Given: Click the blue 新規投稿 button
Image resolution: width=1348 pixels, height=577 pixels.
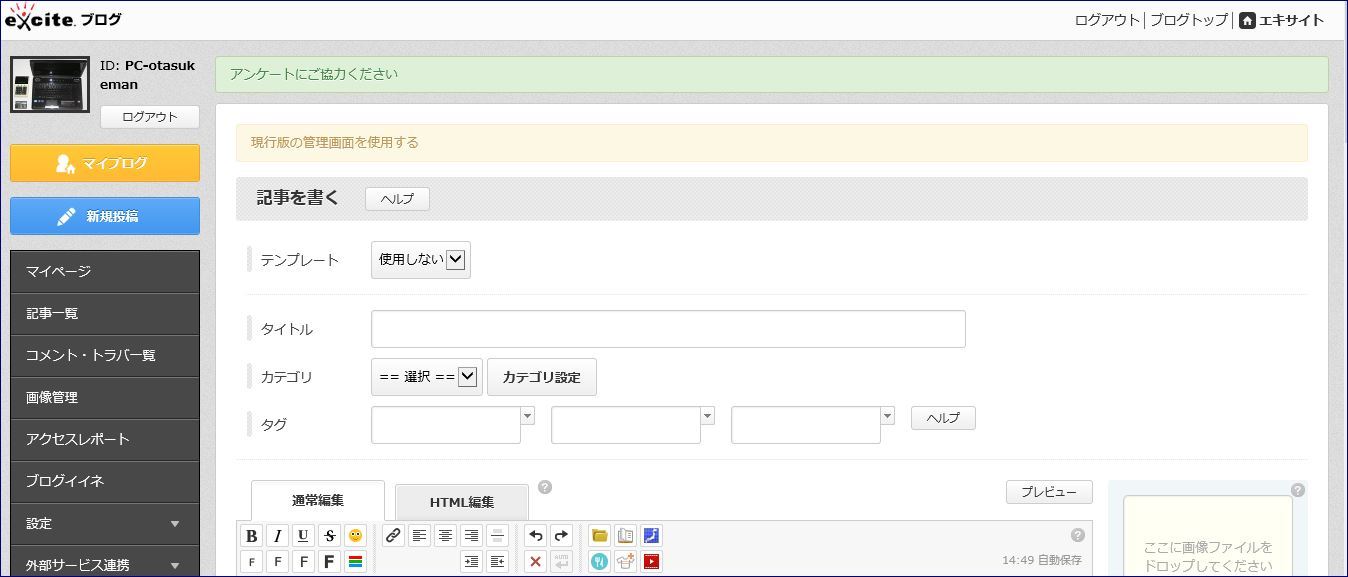Looking at the screenshot, I should 105,216.
